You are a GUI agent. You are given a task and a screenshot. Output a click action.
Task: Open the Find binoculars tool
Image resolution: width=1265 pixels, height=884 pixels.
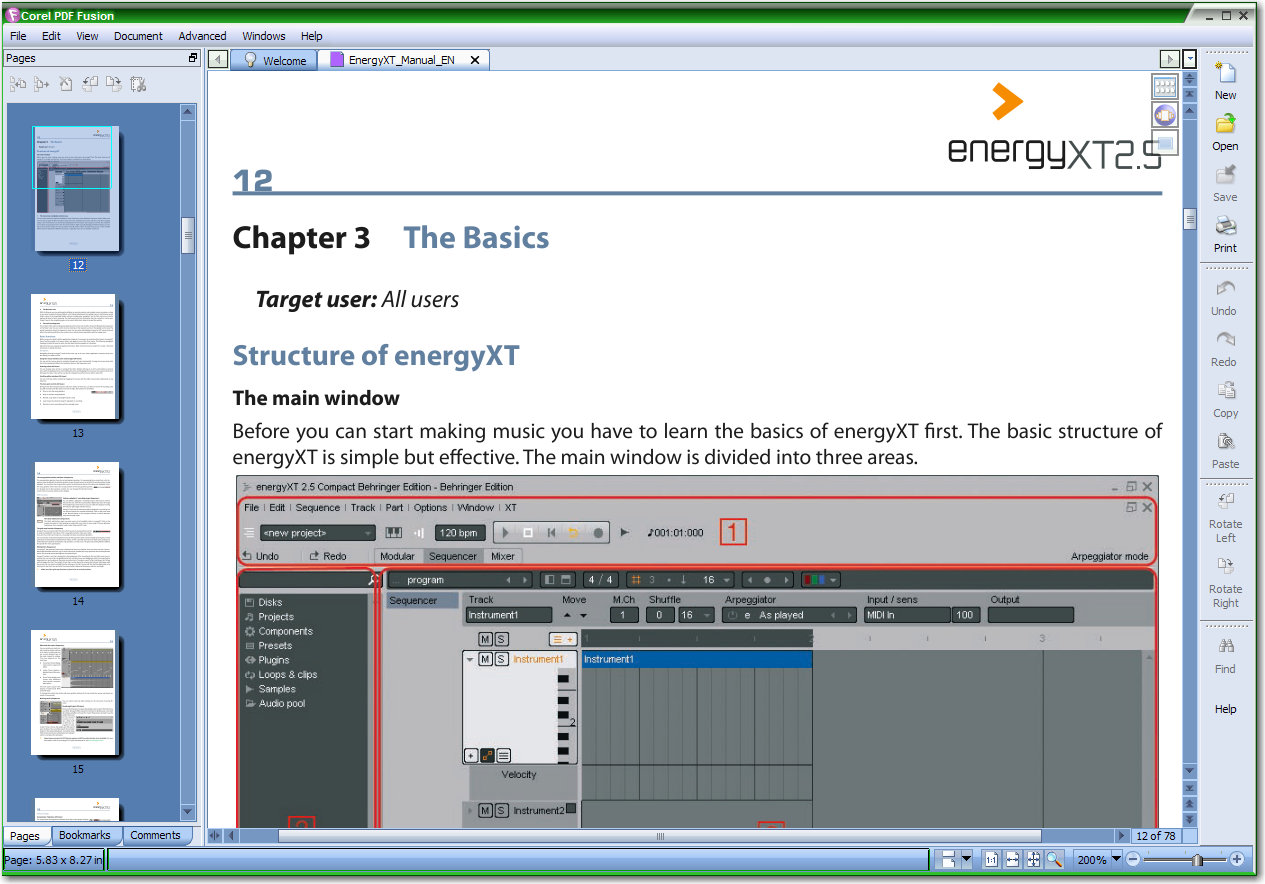1225,646
